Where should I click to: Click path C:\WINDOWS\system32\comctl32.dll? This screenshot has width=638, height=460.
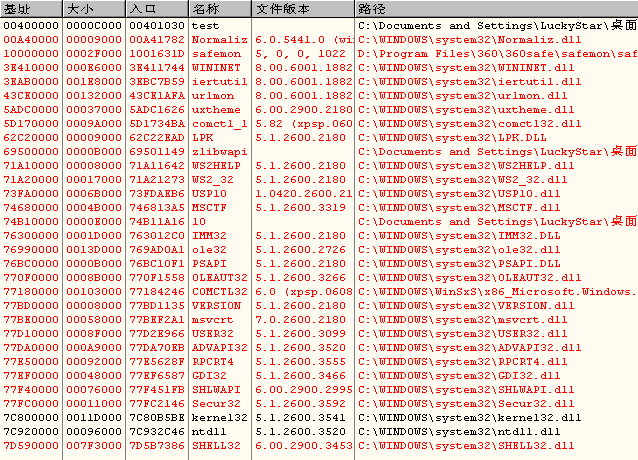pos(470,124)
